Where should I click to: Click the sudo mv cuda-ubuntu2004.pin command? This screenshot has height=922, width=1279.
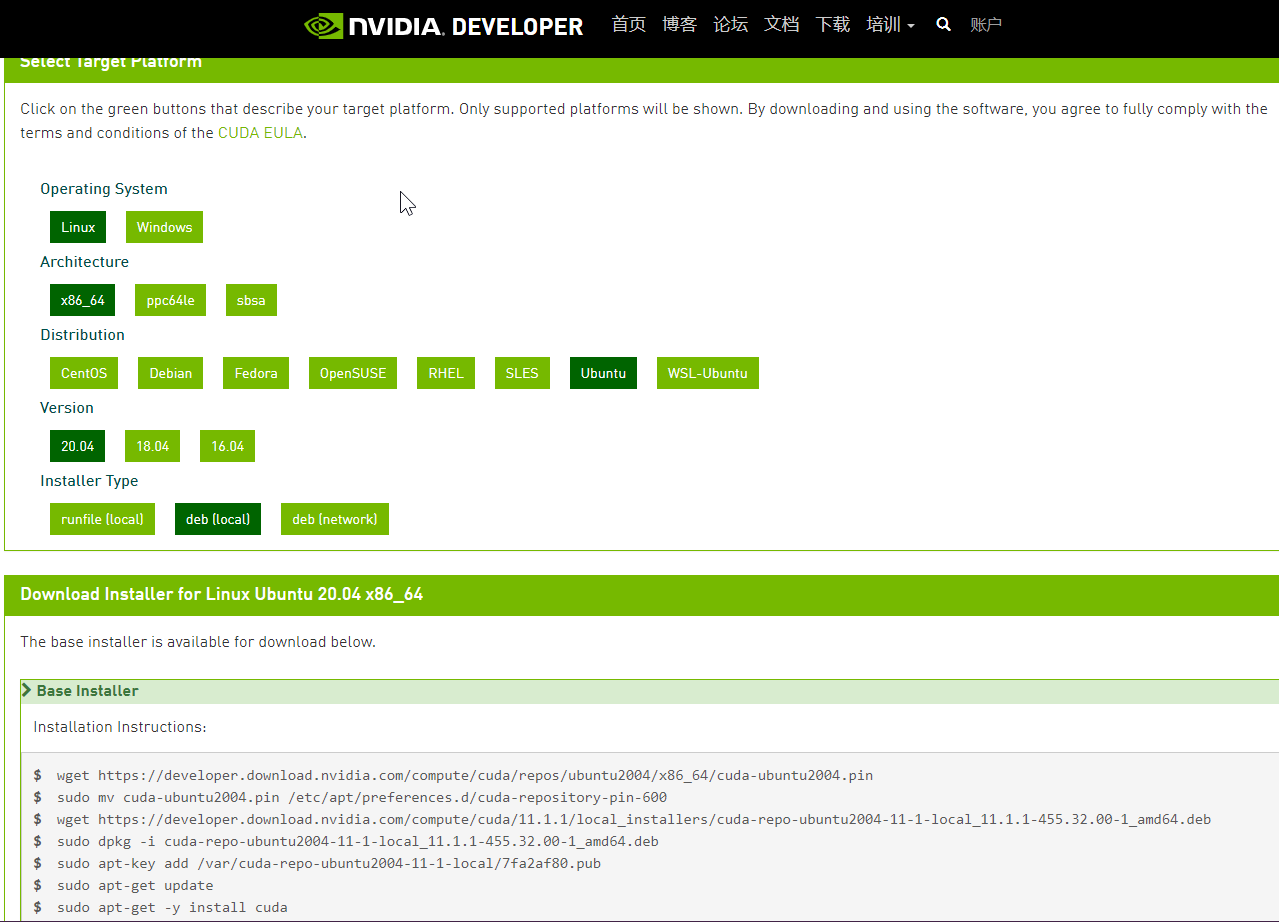[x=362, y=797]
